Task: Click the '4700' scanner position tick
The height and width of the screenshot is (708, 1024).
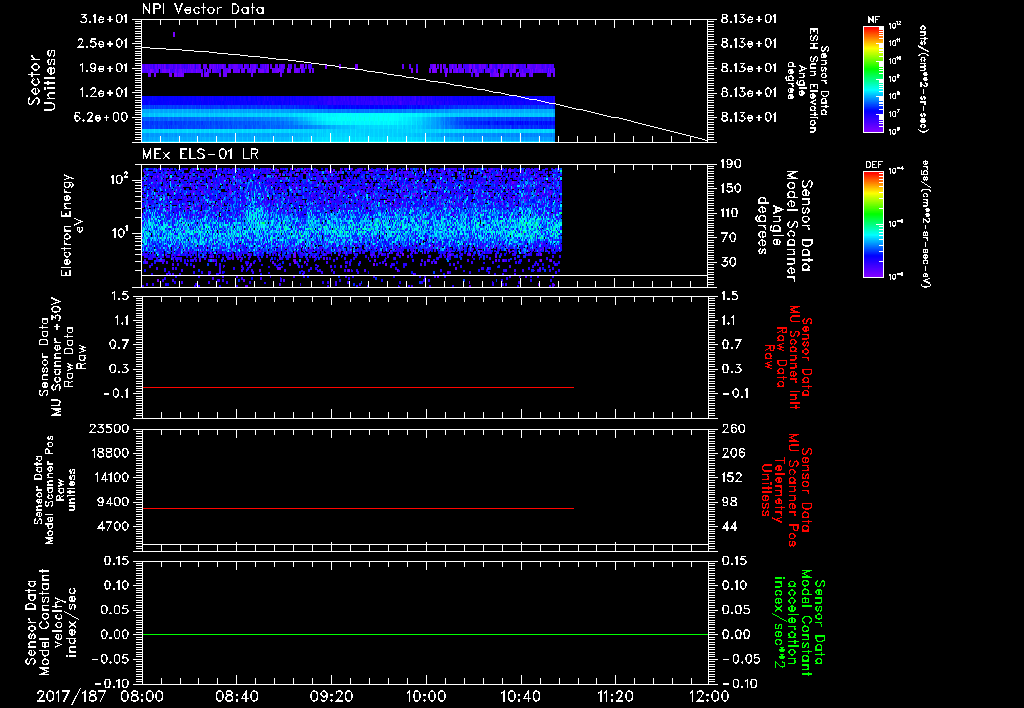Action: pos(112,526)
